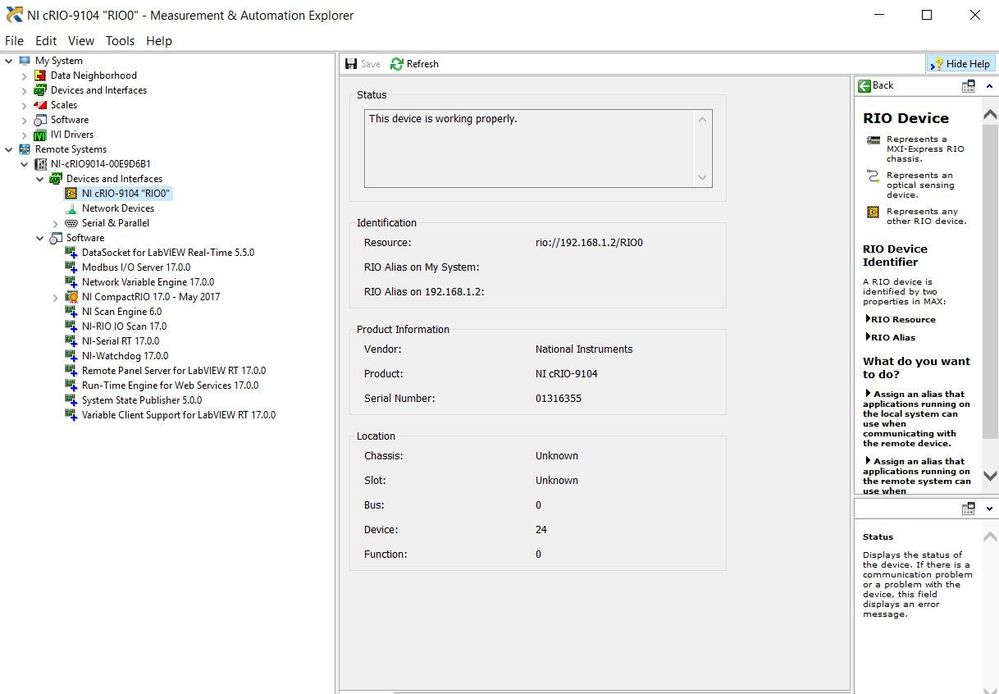This screenshot has width=999, height=694.
Task: Click the resource value rio://192.168.1.2/RIO0
Action: (x=589, y=243)
